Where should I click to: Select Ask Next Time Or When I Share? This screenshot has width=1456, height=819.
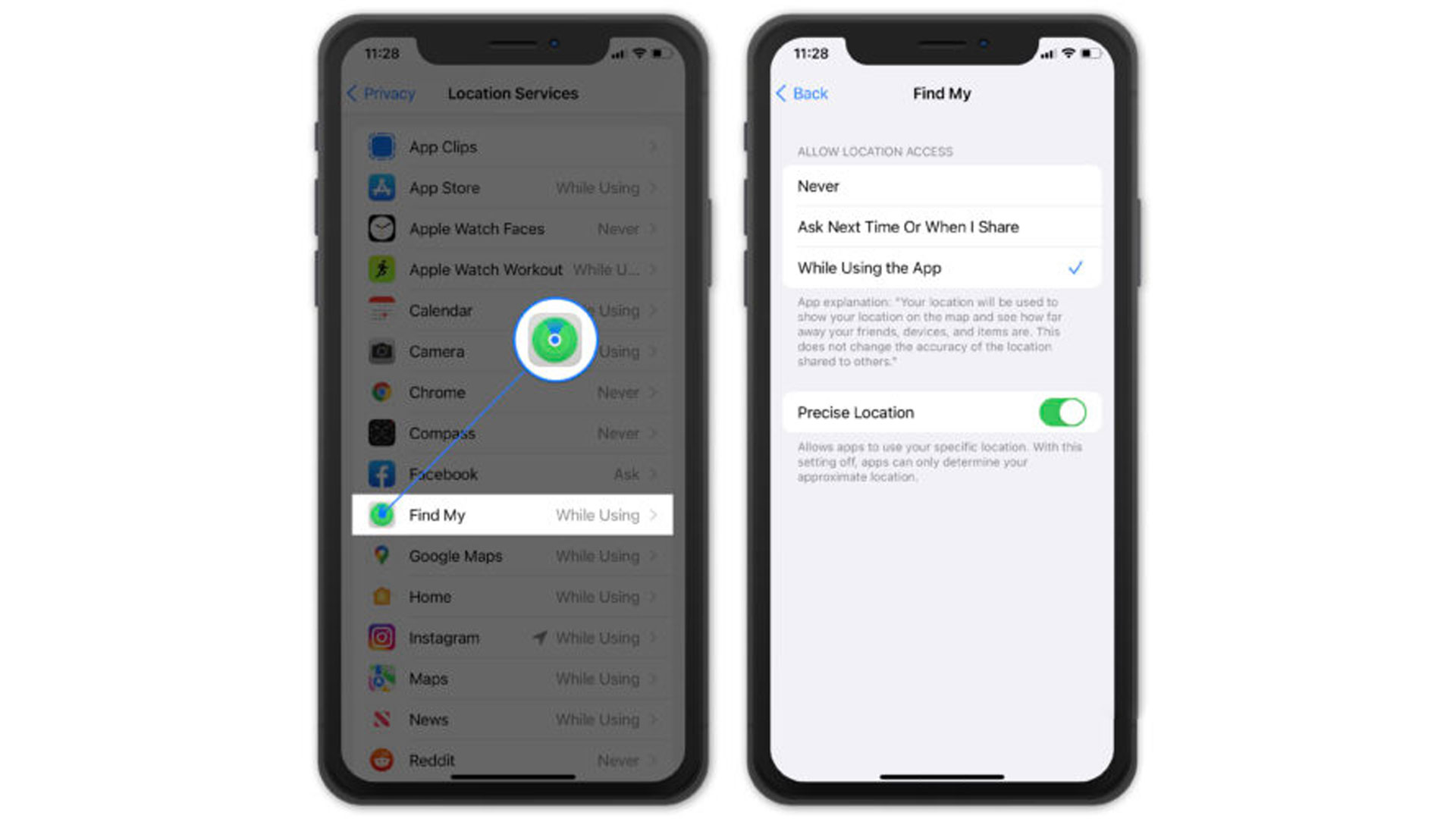click(x=937, y=226)
